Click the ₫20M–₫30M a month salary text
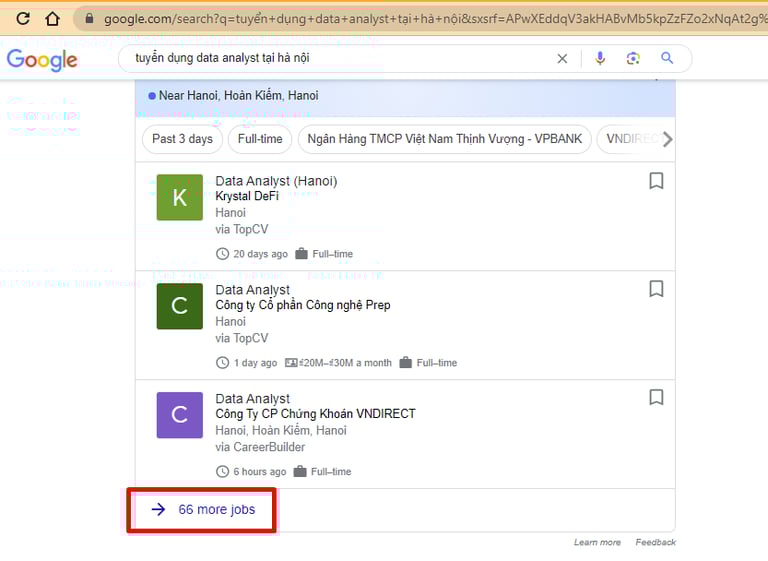Image resolution: width=768 pixels, height=561 pixels. (x=345, y=363)
